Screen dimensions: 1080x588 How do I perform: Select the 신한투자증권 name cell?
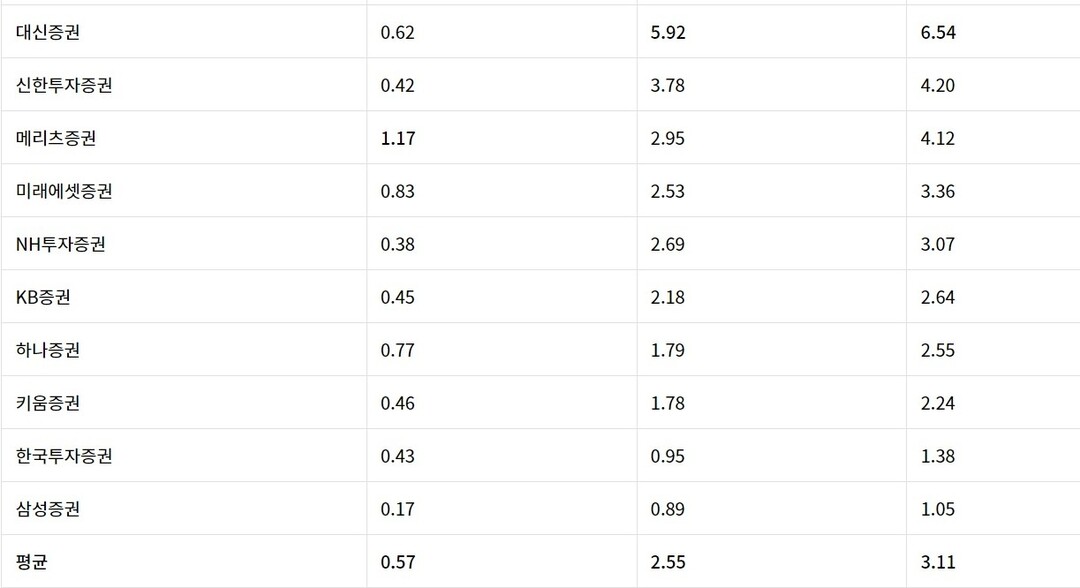pos(64,85)
